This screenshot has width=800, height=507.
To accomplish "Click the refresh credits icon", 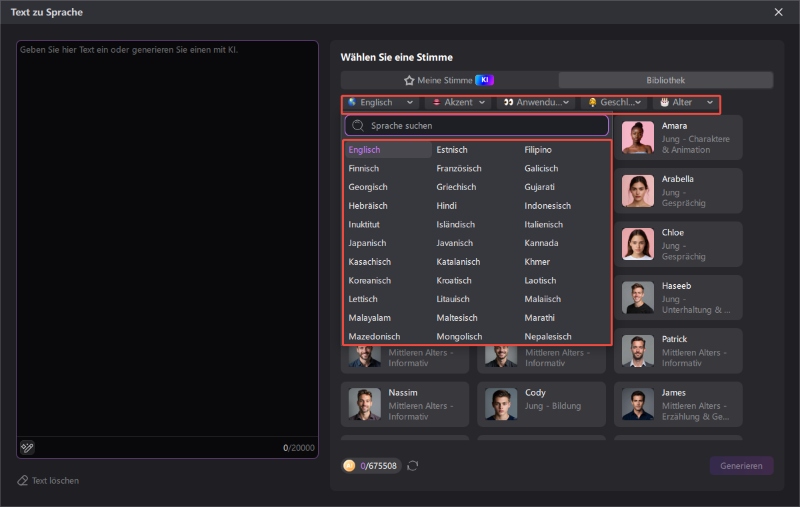I will point(412,466).
